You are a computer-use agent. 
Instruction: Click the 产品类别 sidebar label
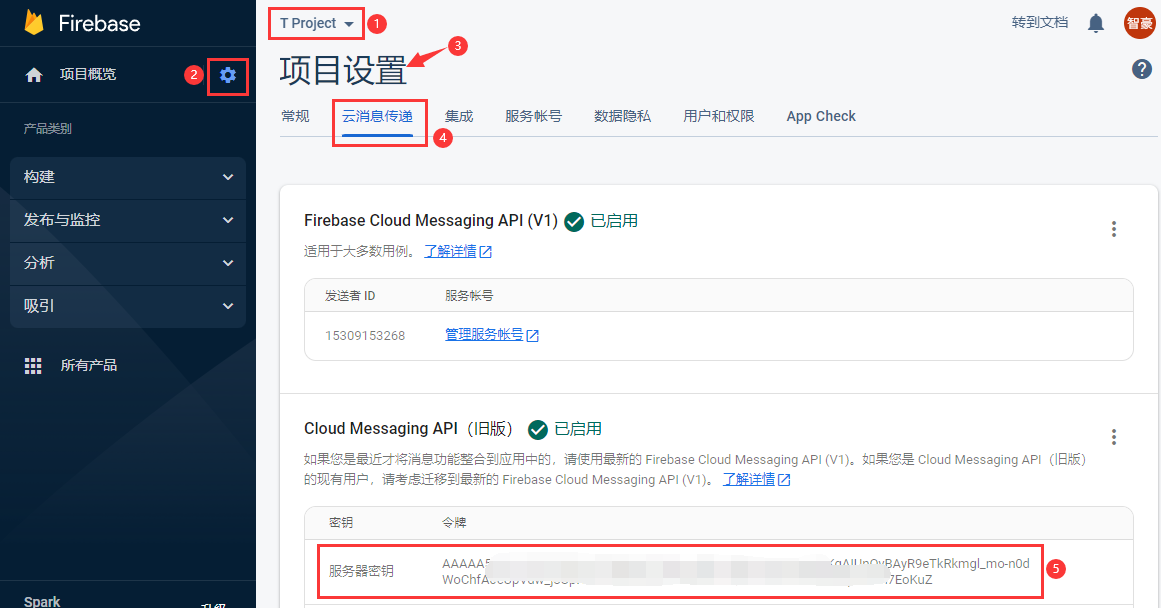[47, 129]
